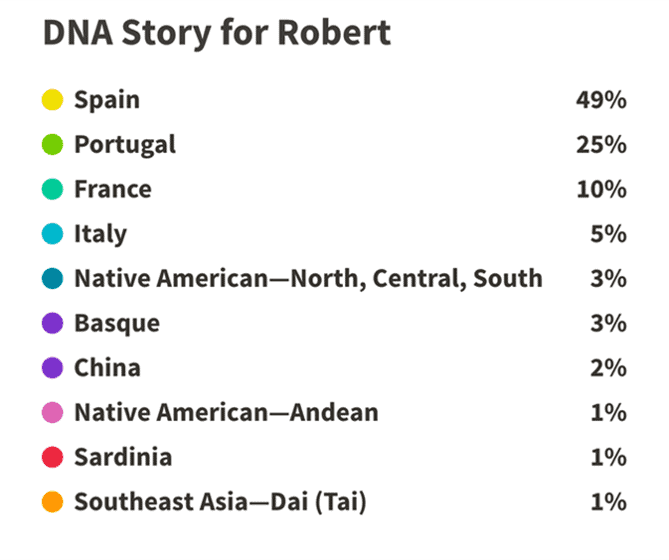Open Southeast Asia—Dai (Tai) entry
The image size is (669, 560).
click(221, 502)
